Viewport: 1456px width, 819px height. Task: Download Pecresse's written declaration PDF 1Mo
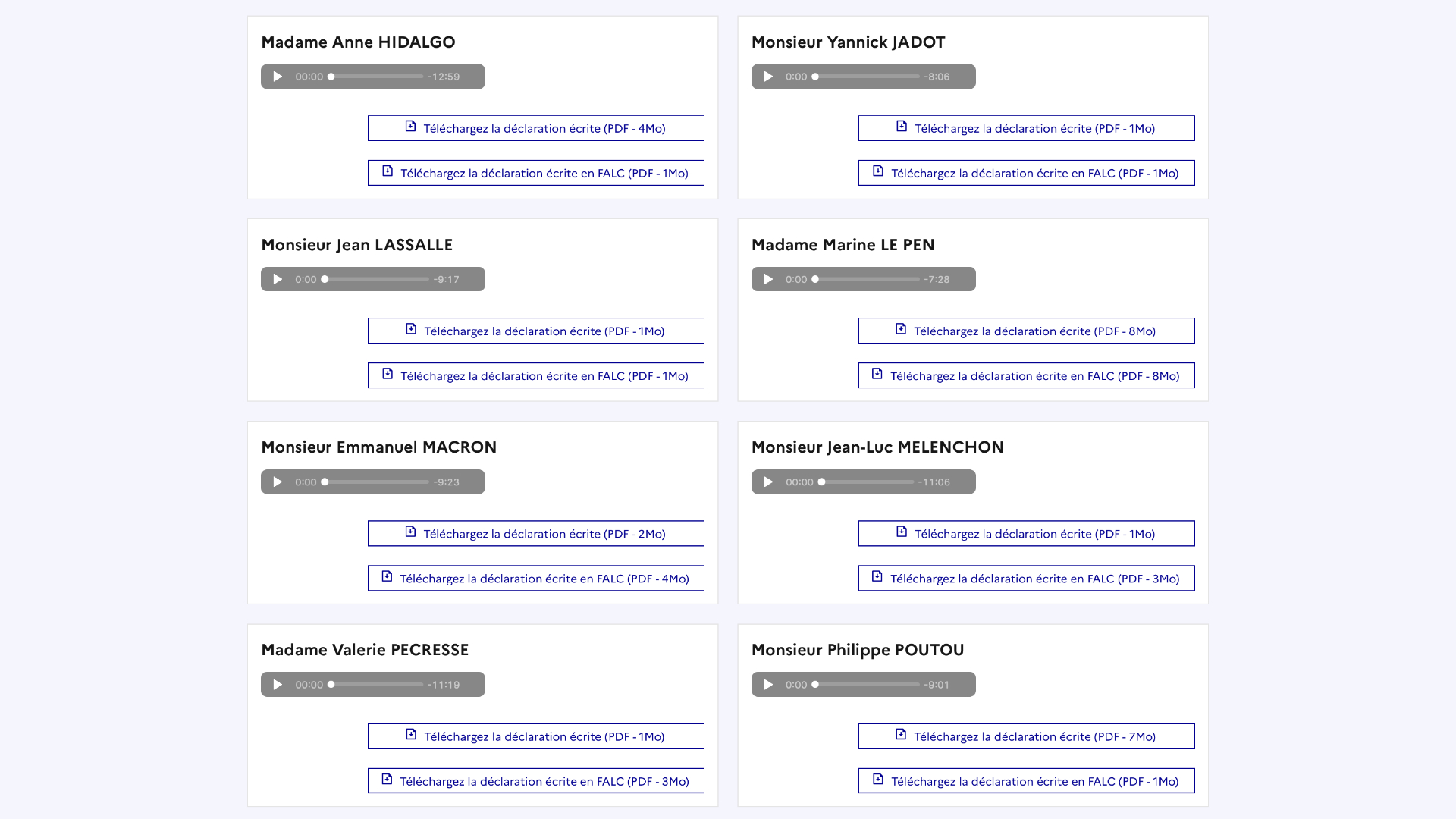coord(536,736)
